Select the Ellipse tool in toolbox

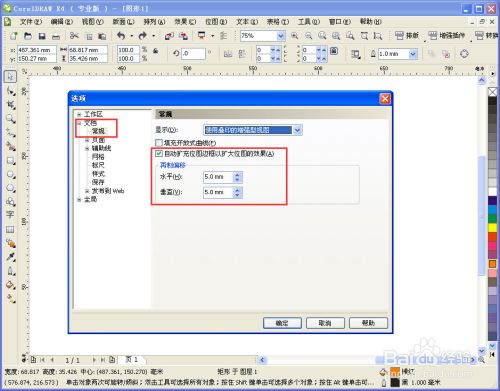click(10, 175)
